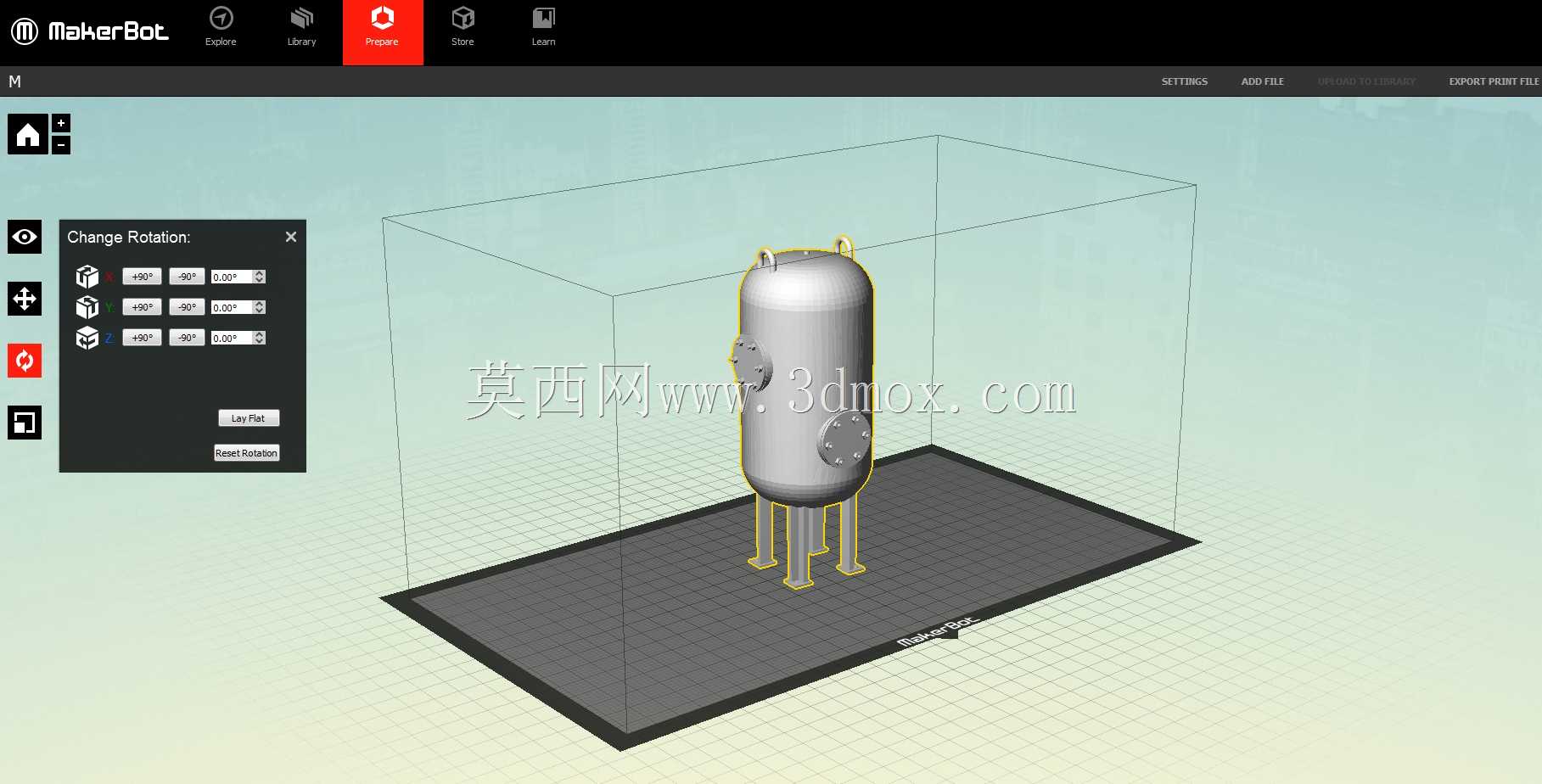Select the eye View tool
The image size is (1542, 784).
tap(25, 237)
